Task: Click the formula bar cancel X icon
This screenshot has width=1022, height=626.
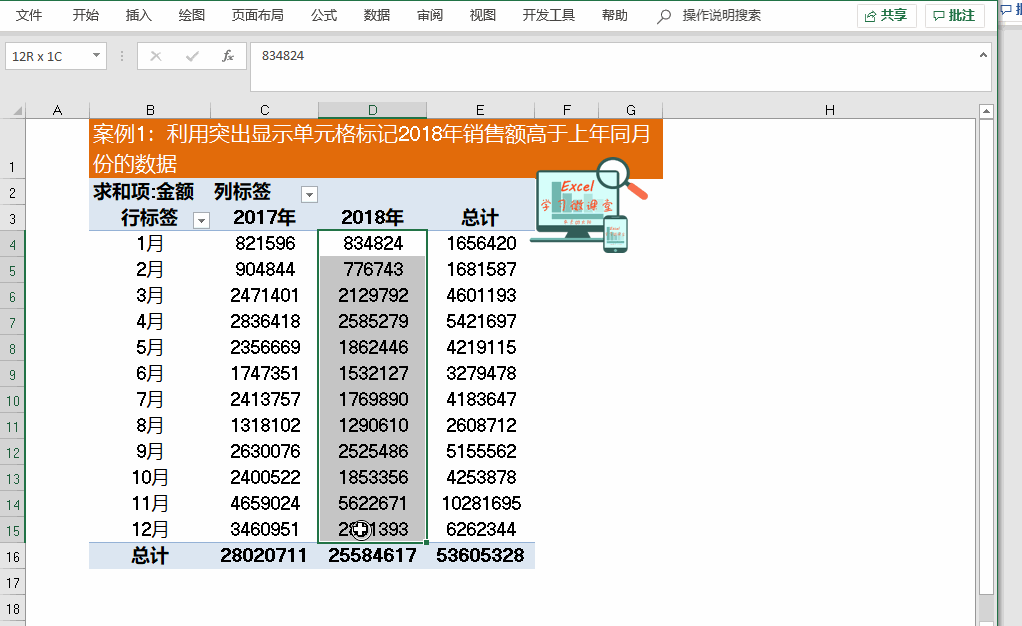Action: pos(156,56)
